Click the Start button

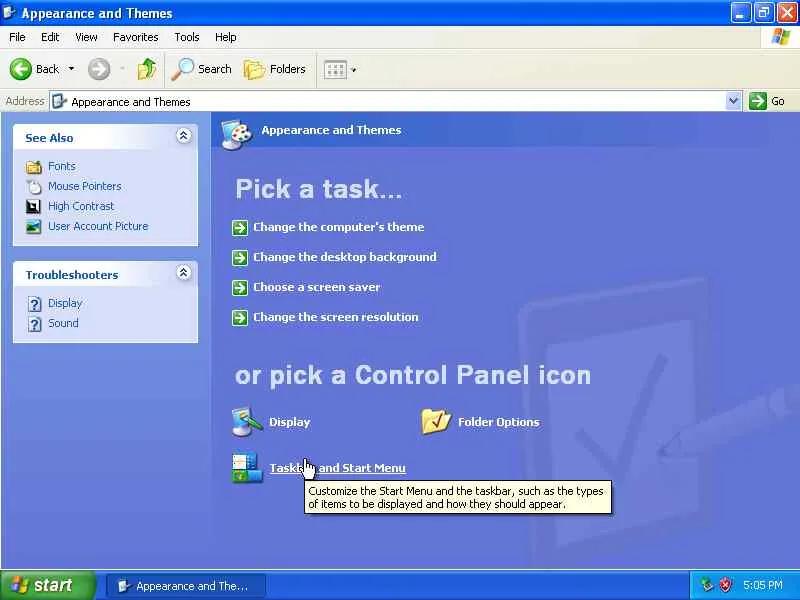[x=48, y=585]
